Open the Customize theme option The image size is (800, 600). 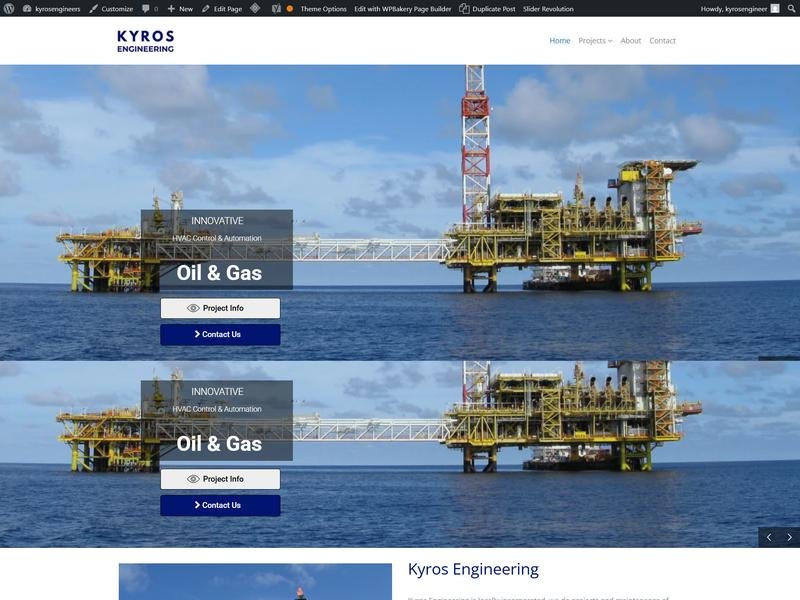(x=111, y=9)
